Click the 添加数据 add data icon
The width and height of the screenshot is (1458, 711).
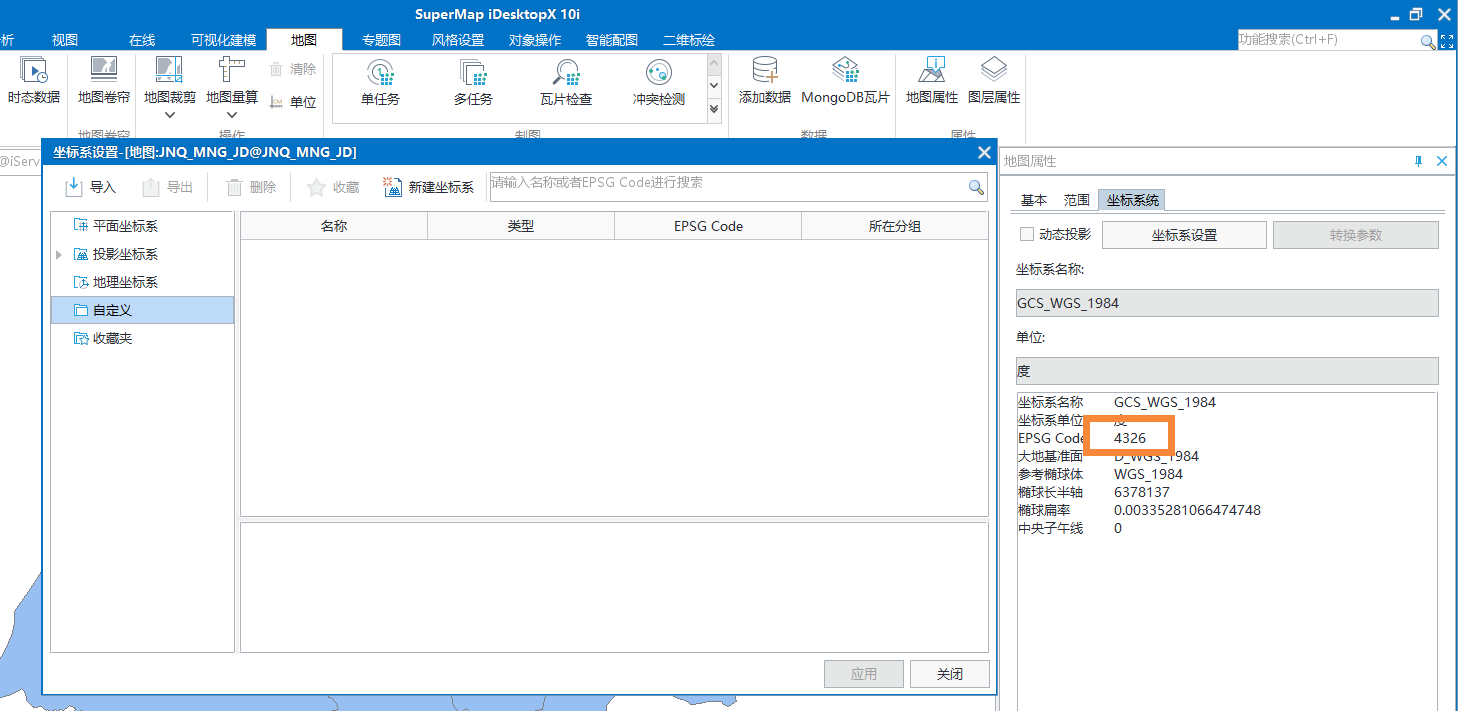(x=765, y=81)
